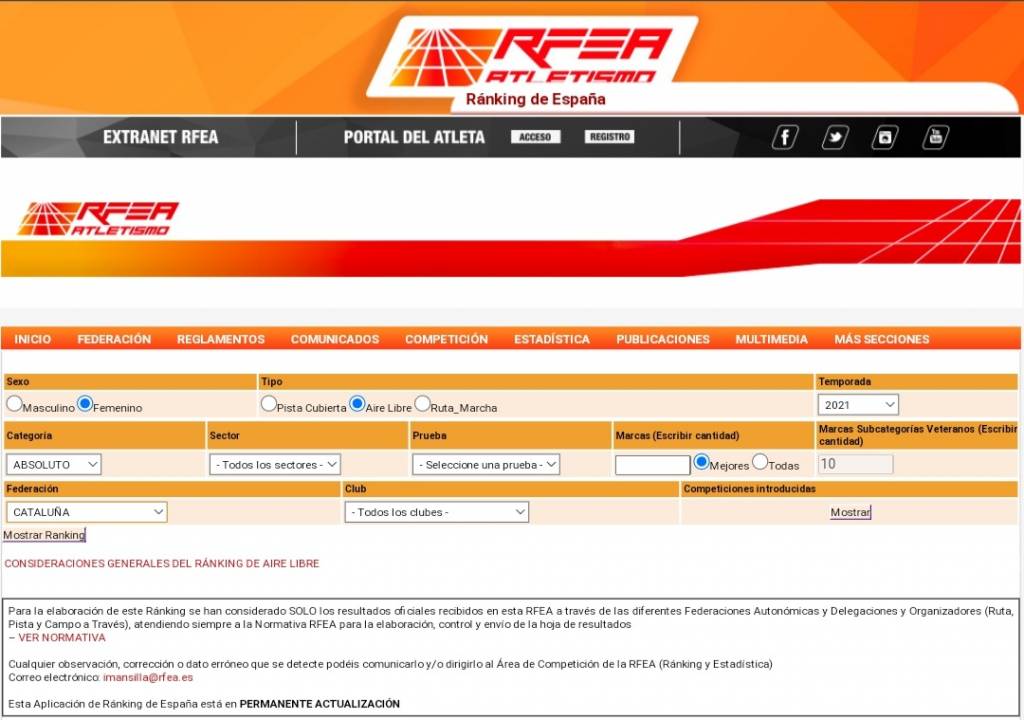Click the Mostrar Ranking button
This screenshot has width=1024, height=720.
click(x=44, y=535)
